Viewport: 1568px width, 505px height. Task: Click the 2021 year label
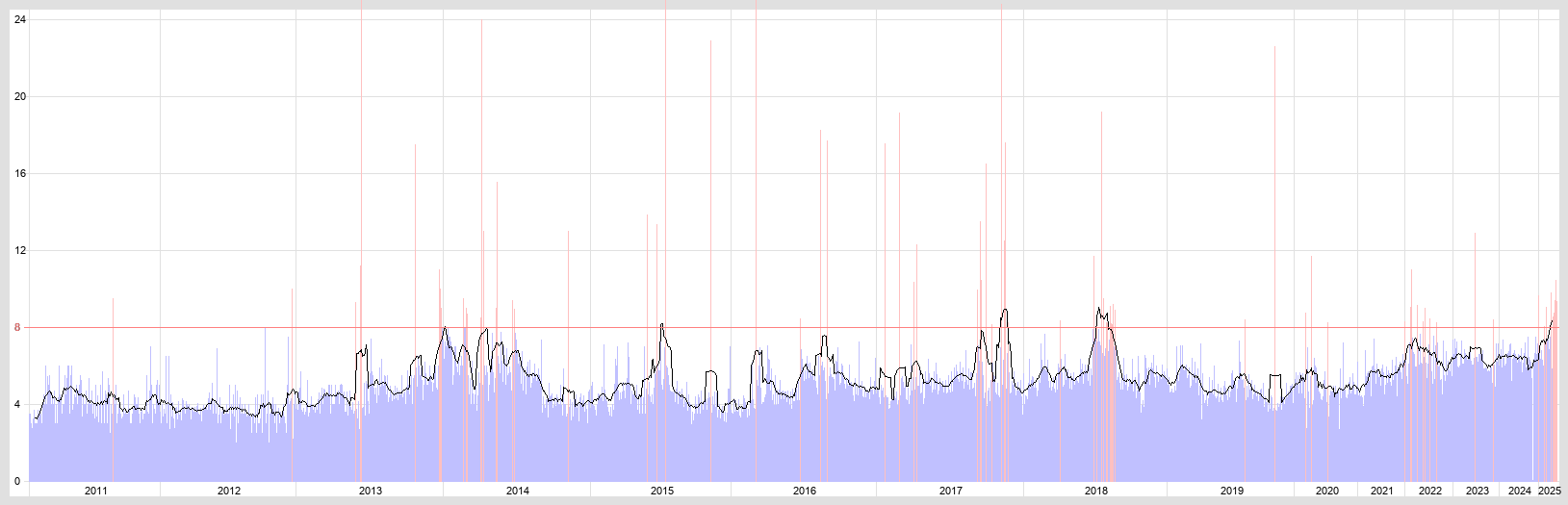point(1382,491)
